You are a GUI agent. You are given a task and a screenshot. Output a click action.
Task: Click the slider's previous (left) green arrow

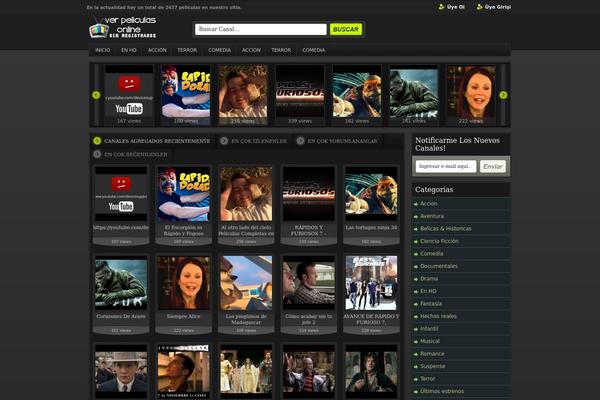(x=96, y=95)
